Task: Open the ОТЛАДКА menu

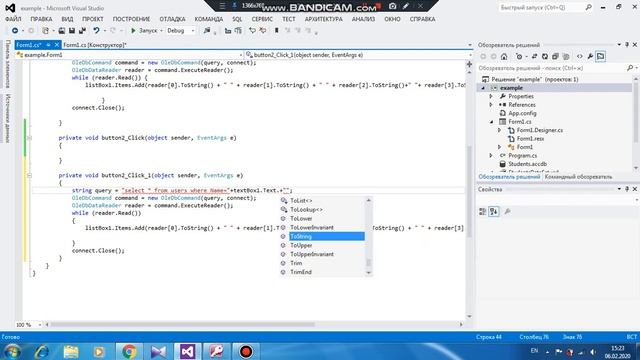Action: click(x=172, y=19)
